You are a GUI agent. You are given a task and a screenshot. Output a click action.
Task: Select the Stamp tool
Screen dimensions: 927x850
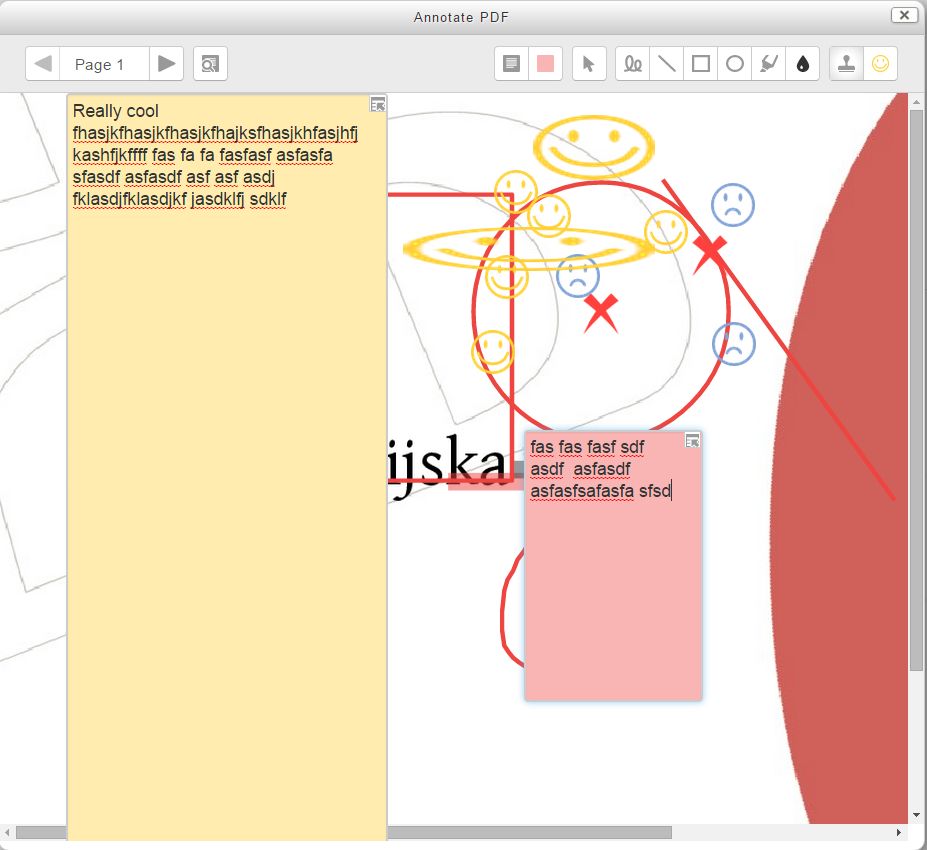(x=847, y=64)
